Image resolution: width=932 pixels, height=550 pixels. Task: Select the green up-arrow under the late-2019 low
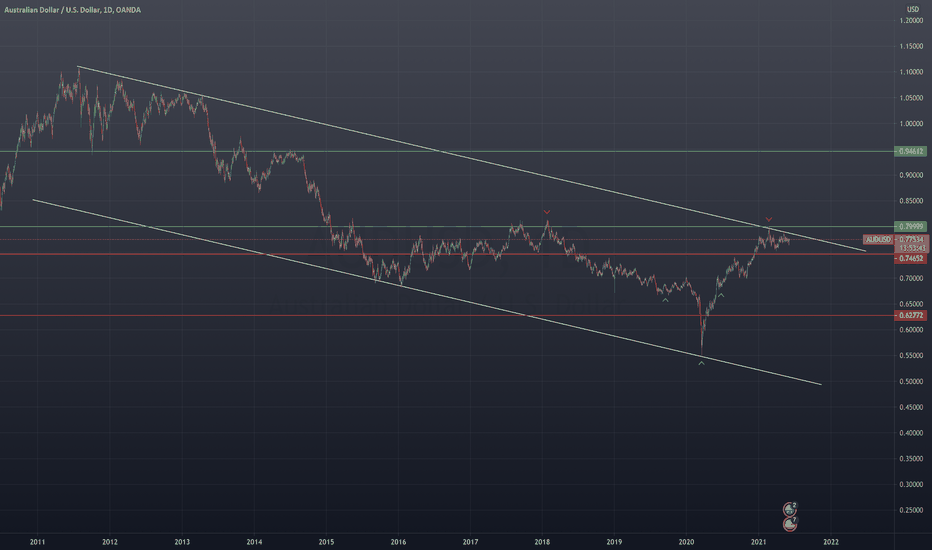coord(666,300)
